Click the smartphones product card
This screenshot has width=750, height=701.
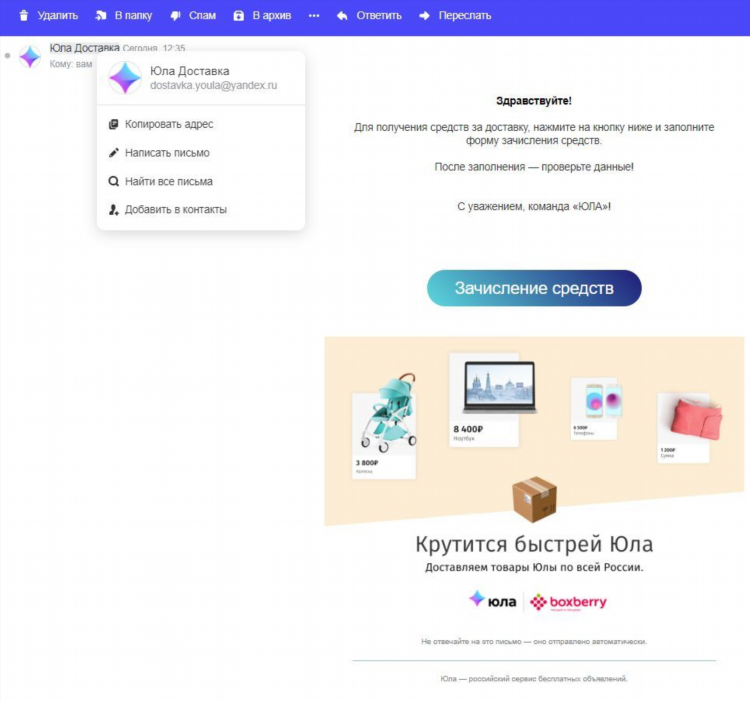coord(595,409)
